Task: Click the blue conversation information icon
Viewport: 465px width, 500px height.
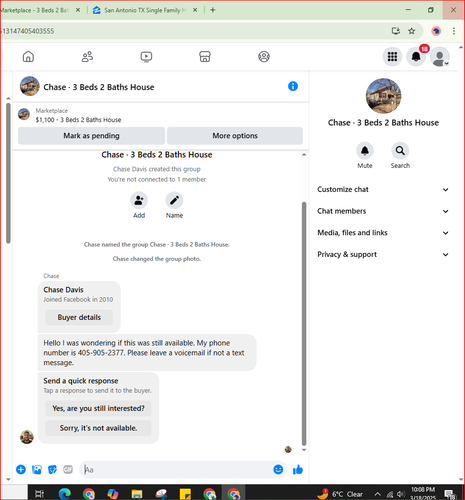Action: (x=293, y=86)
